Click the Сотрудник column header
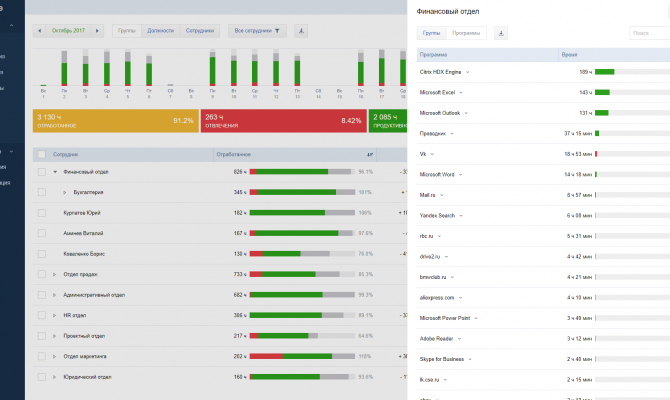The width and height of the screenshot is (670, 400). point(132,155)
